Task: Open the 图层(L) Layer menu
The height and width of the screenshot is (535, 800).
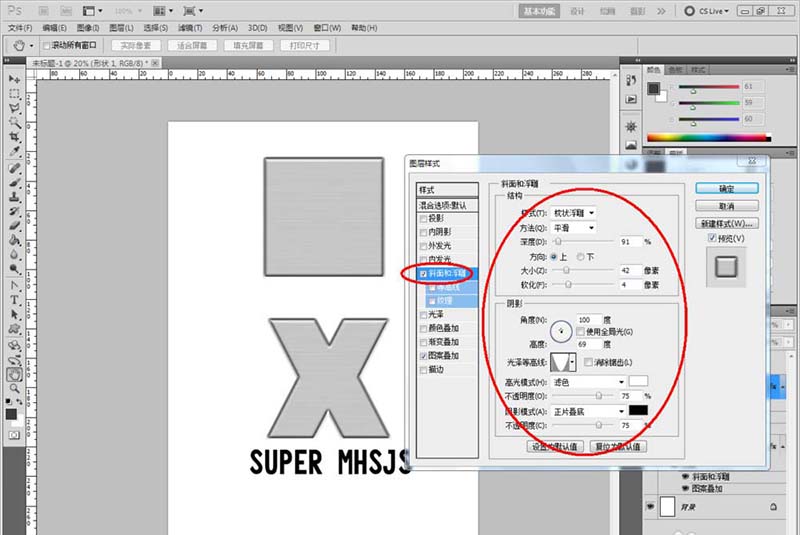Action: tap(121, 28)
